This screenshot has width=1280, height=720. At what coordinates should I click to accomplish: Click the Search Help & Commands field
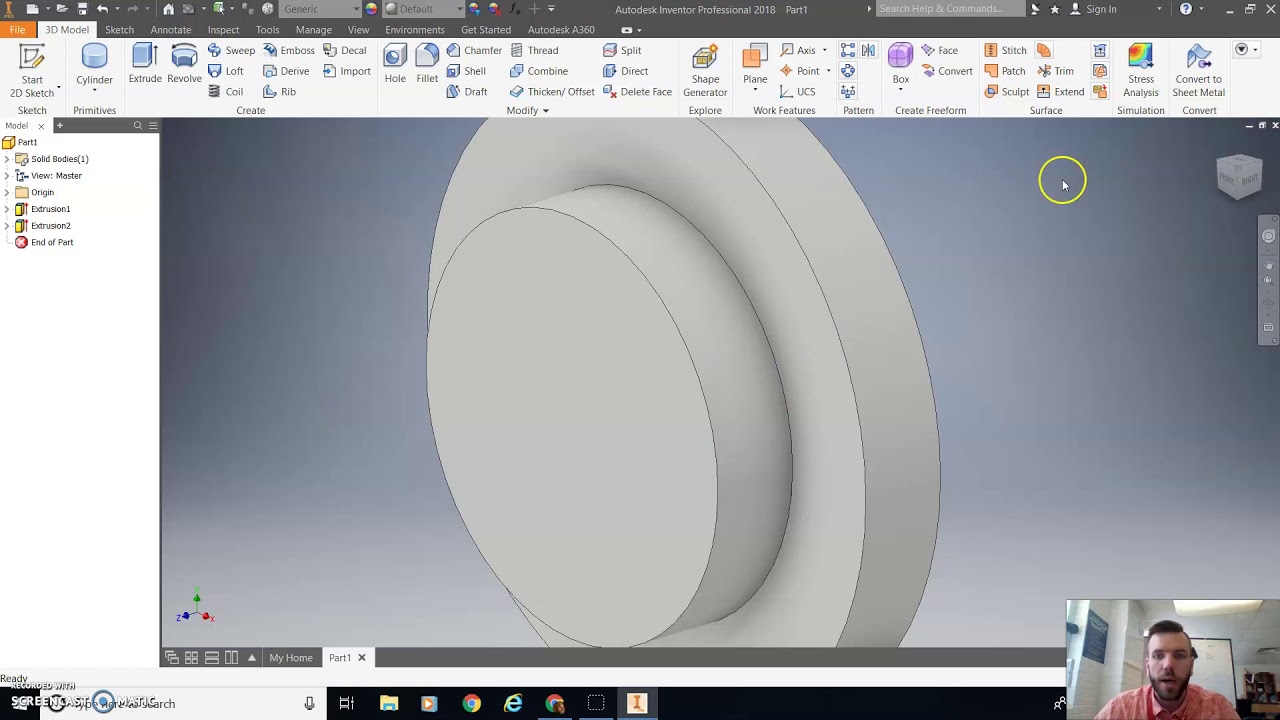click(x=950, y=9)
